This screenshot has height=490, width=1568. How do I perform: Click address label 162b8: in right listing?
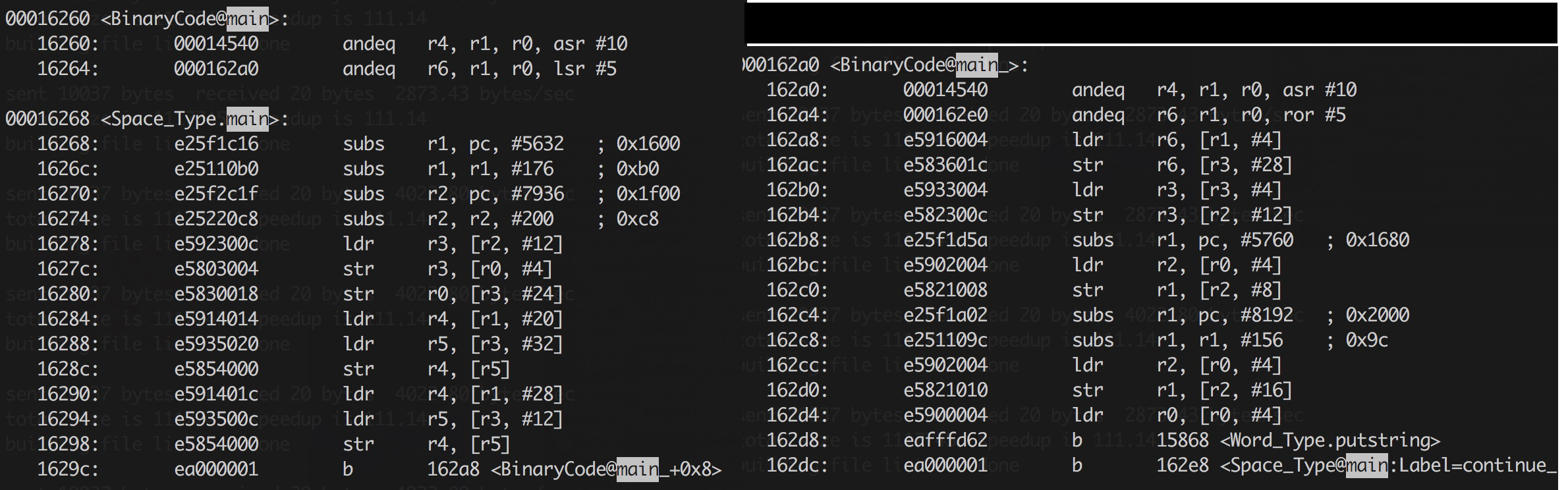pos(797,240)
